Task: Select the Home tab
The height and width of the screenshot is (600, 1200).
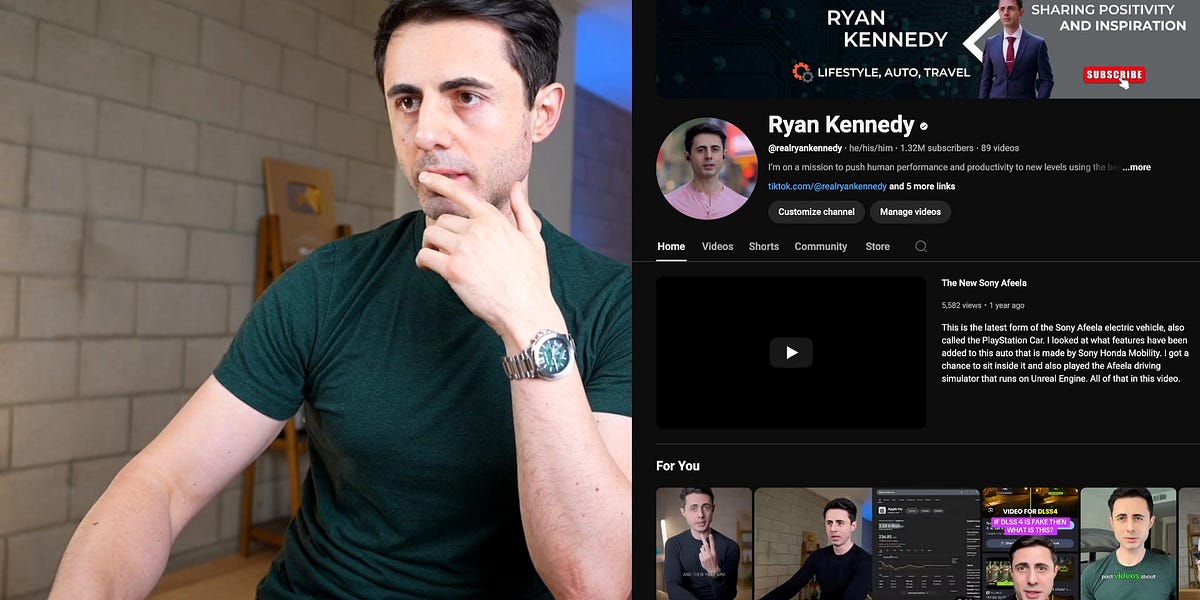Action: pos(670,246)
